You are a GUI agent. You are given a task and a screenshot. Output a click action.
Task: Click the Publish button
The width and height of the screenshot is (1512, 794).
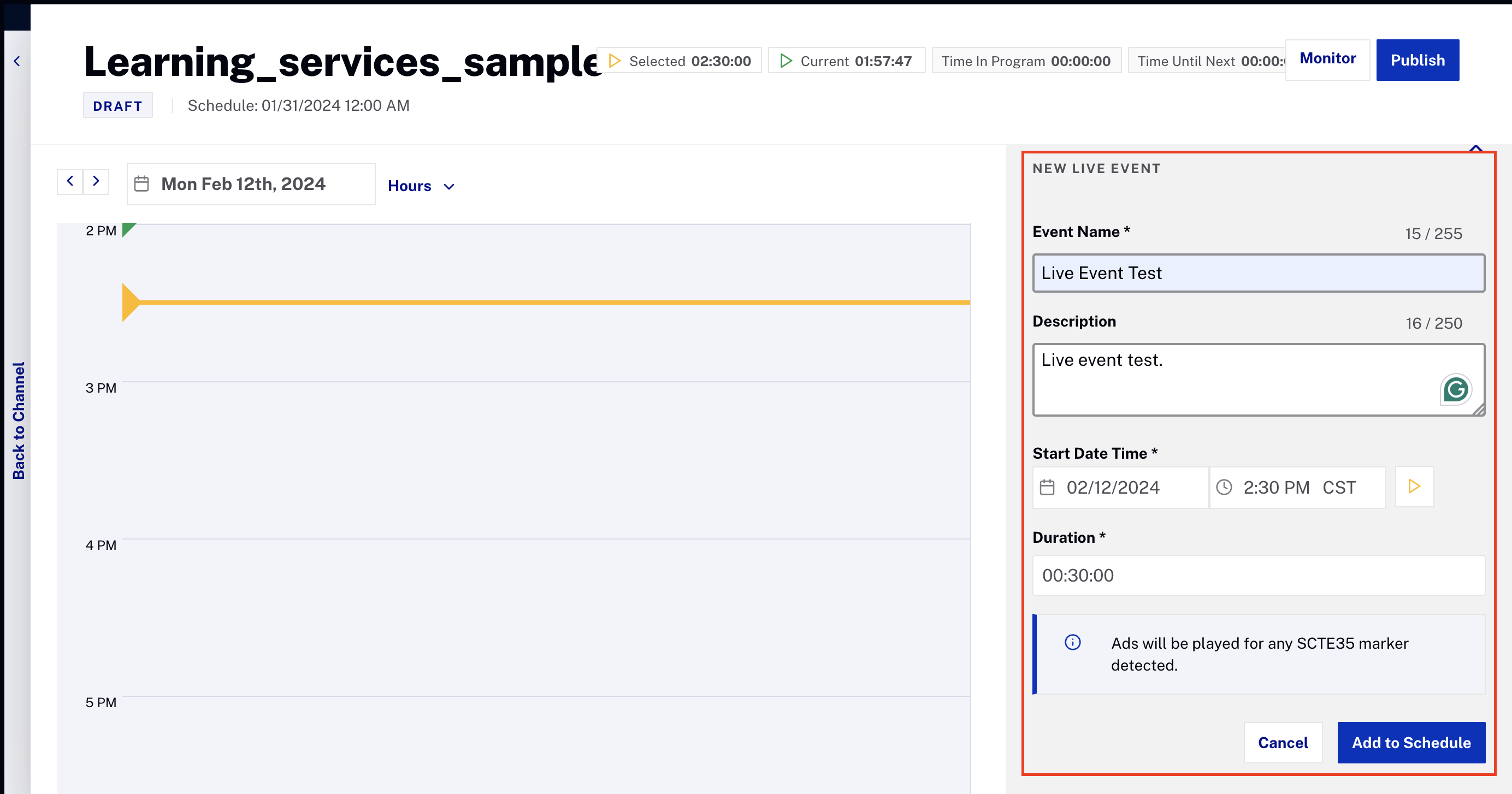1418,60
